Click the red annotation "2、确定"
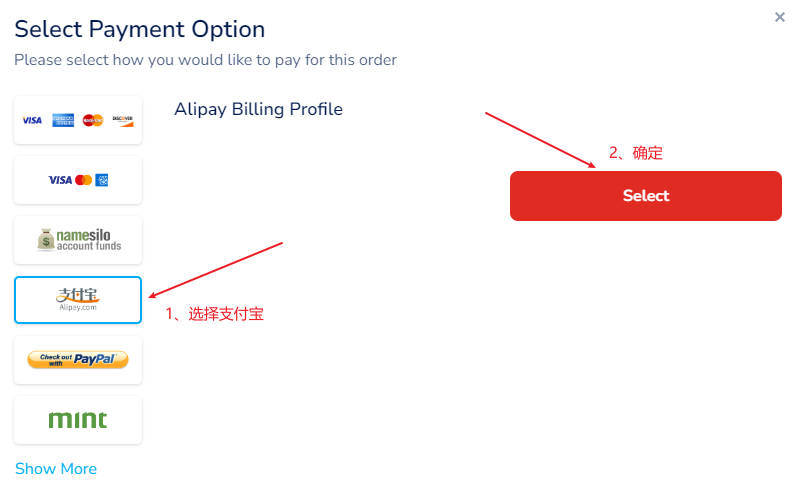The width and height of the screenshot is (796, 496). (x=636, y=153)
